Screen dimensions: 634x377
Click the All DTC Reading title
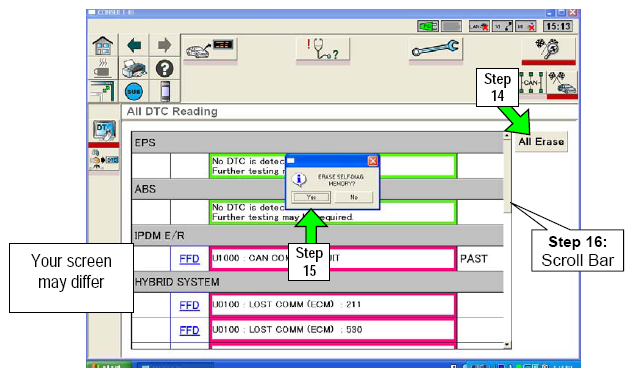172,111
